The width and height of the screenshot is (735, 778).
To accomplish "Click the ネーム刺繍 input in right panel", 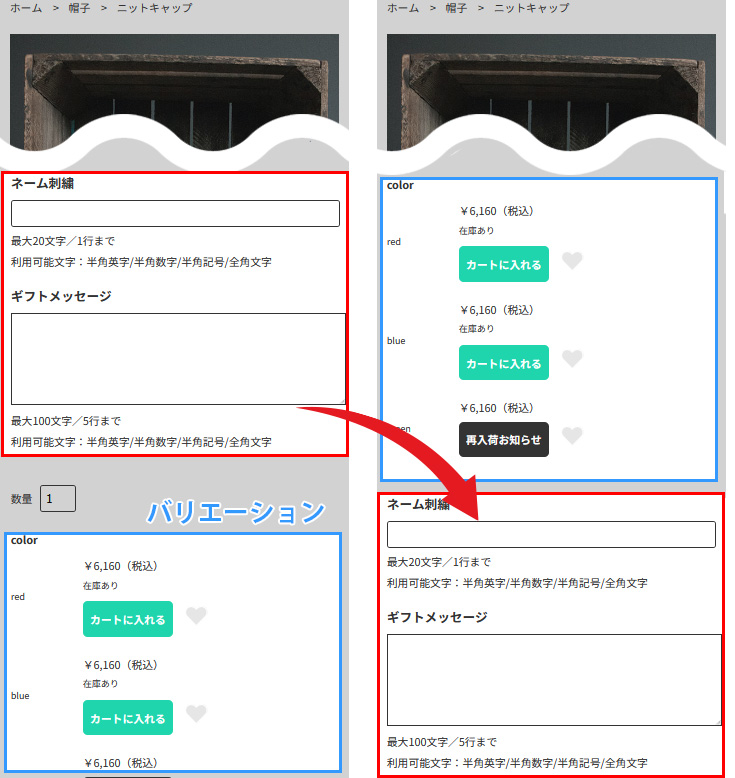I will [x=551, y=534].
